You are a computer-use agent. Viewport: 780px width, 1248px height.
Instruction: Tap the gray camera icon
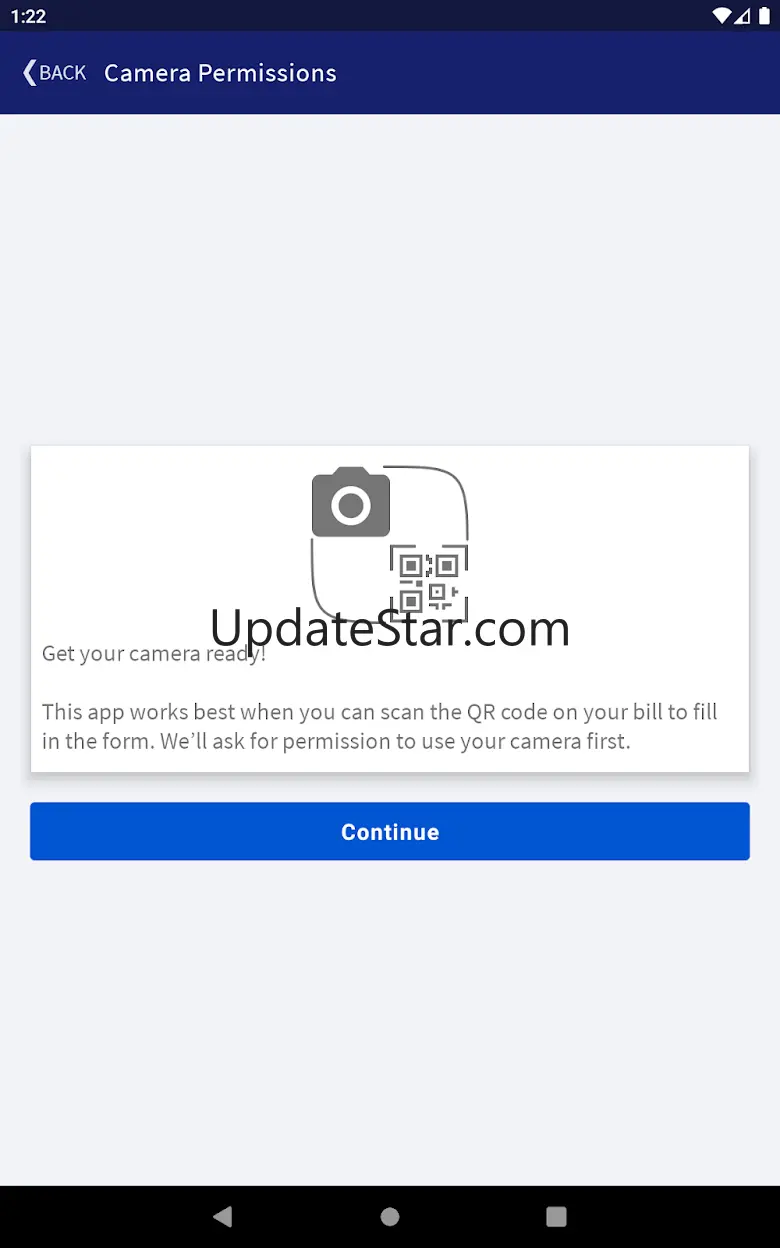tap(351, 502)
